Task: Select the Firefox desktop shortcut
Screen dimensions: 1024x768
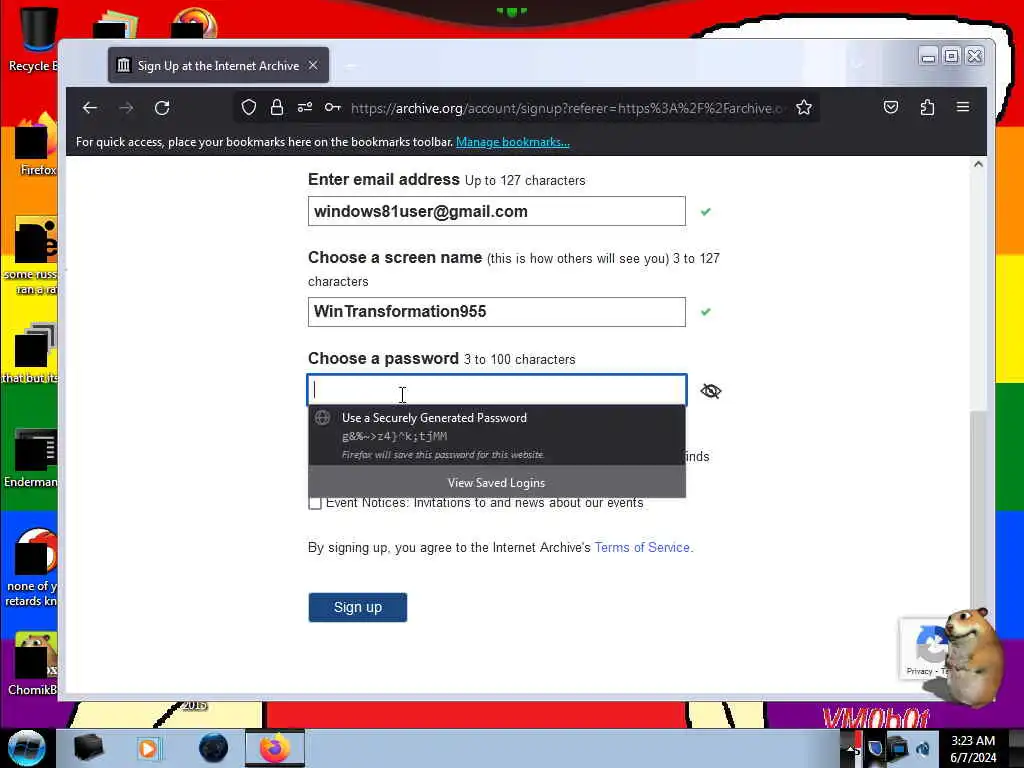Action: pos(36,145)
